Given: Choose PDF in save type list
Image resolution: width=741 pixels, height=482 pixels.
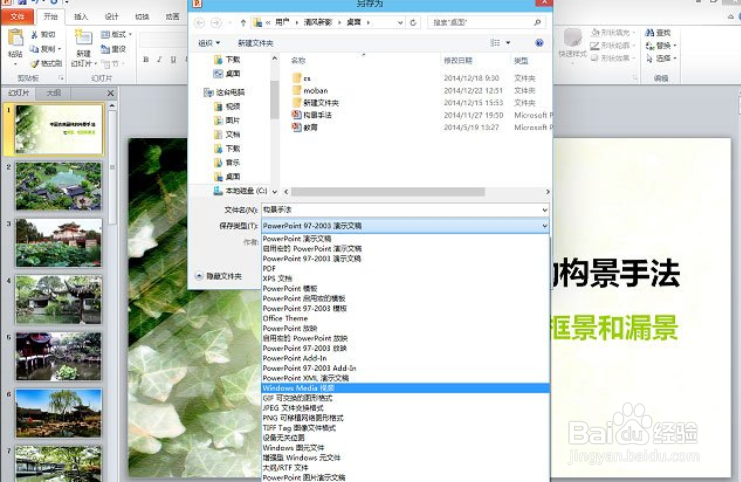Looking at the screenshot, I should [x=405, y=268].
